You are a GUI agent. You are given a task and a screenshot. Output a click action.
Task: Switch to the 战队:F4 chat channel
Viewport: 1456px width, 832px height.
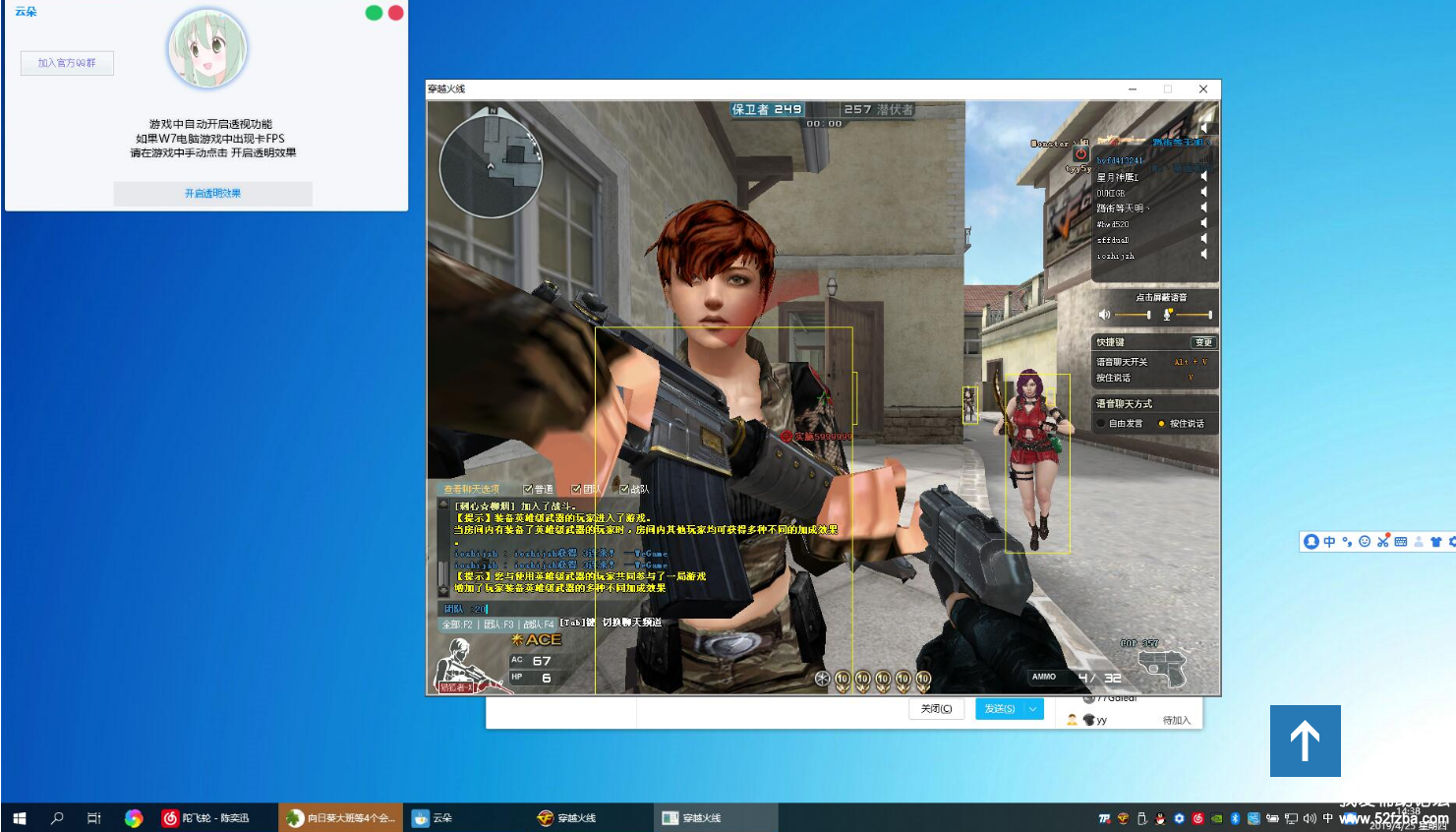click(x=539, y=624)
